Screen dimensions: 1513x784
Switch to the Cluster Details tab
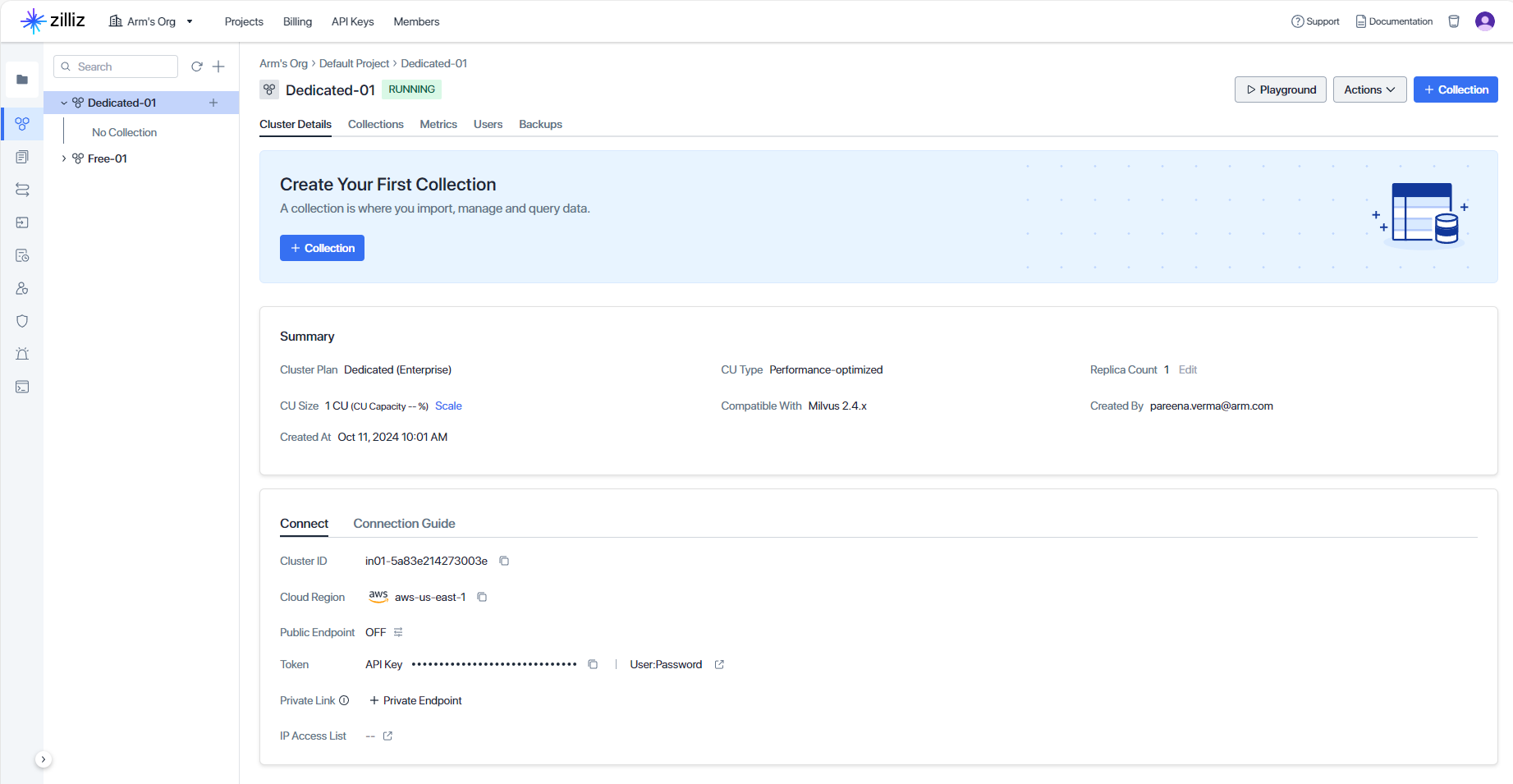296,124
